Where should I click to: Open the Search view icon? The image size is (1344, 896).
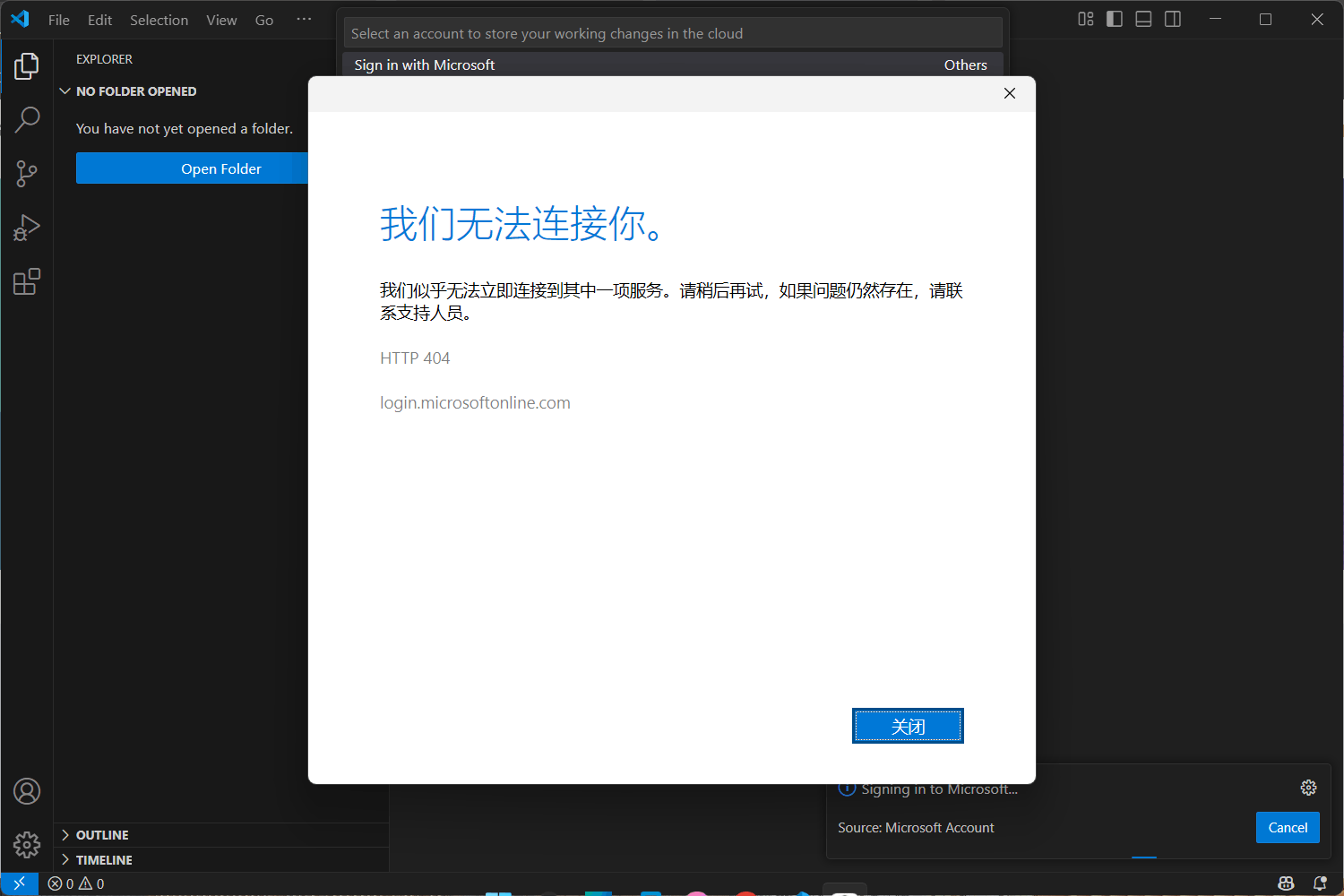(x=27, y=119)
